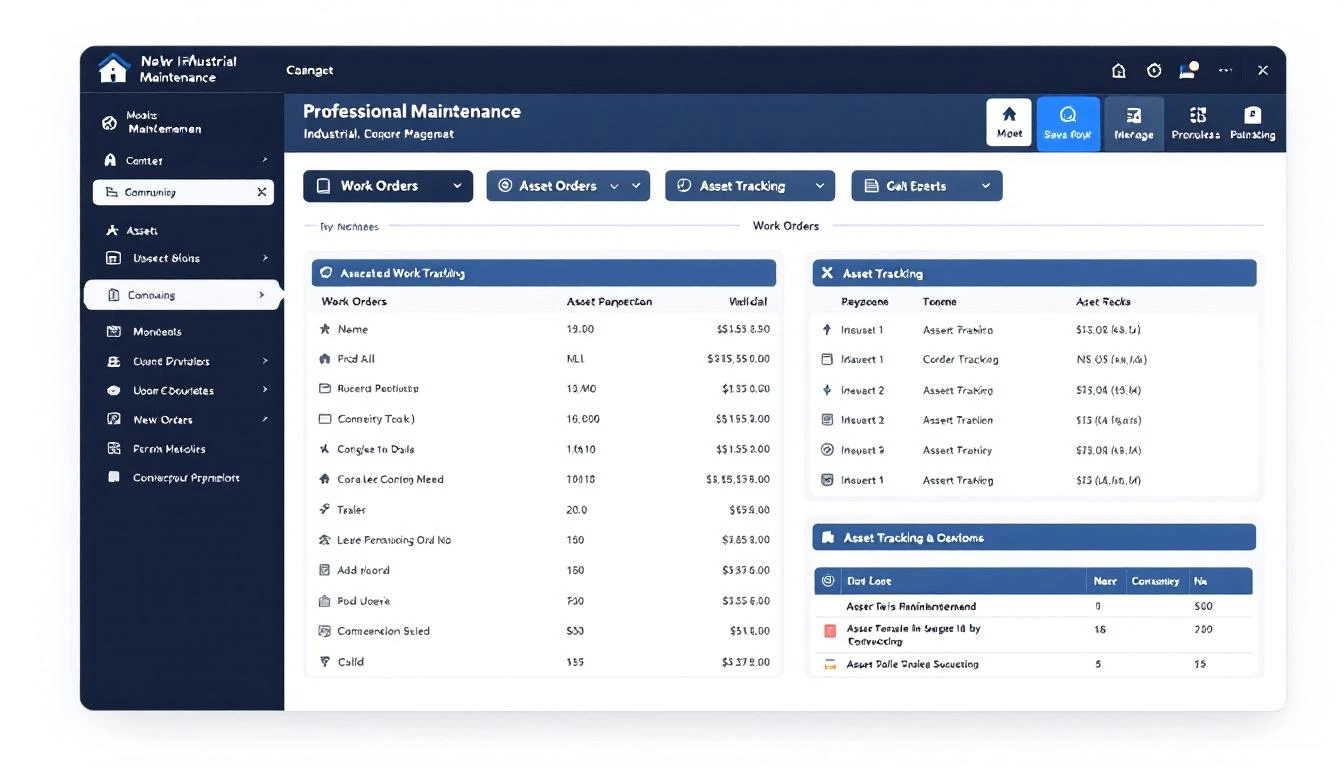Click the Meet button in the header
1344x768 pixels.
(1009, 122)
